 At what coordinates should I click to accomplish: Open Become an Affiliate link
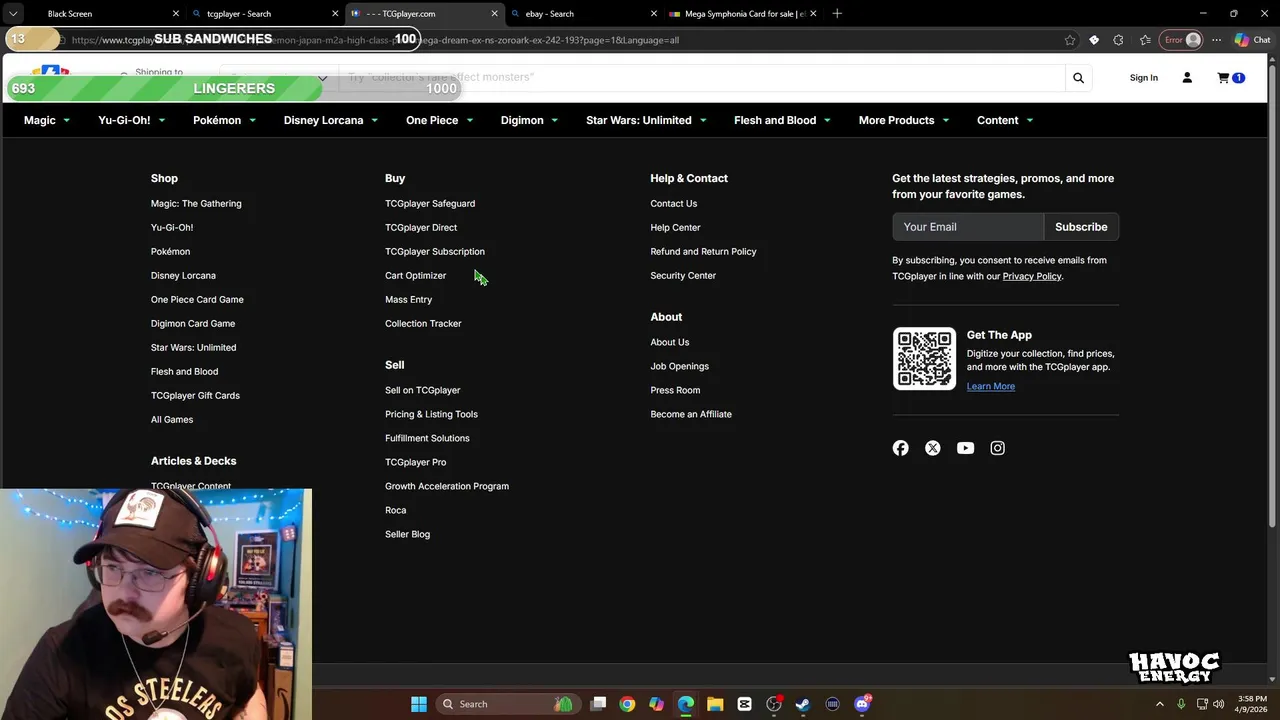click(691, 414)
